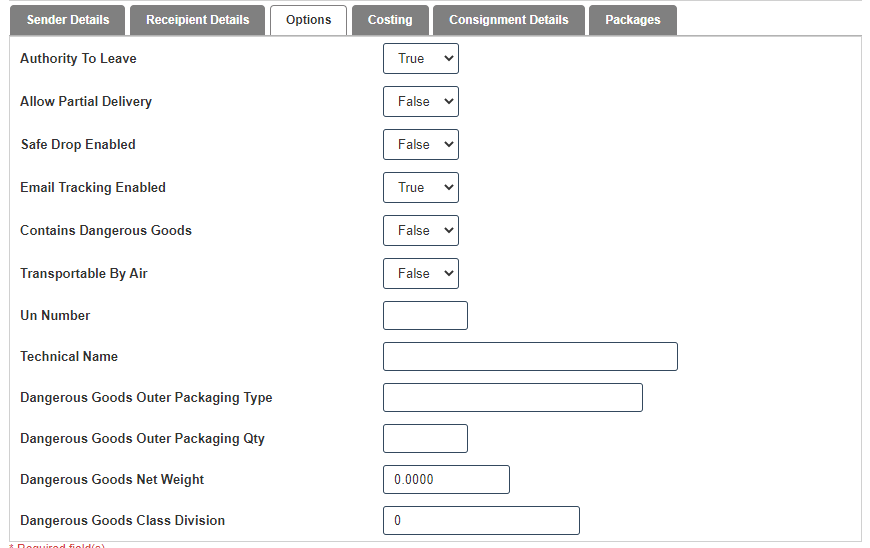Click the Un Number input field
Viewport: 870px width, 548px height.
(425, 316)
